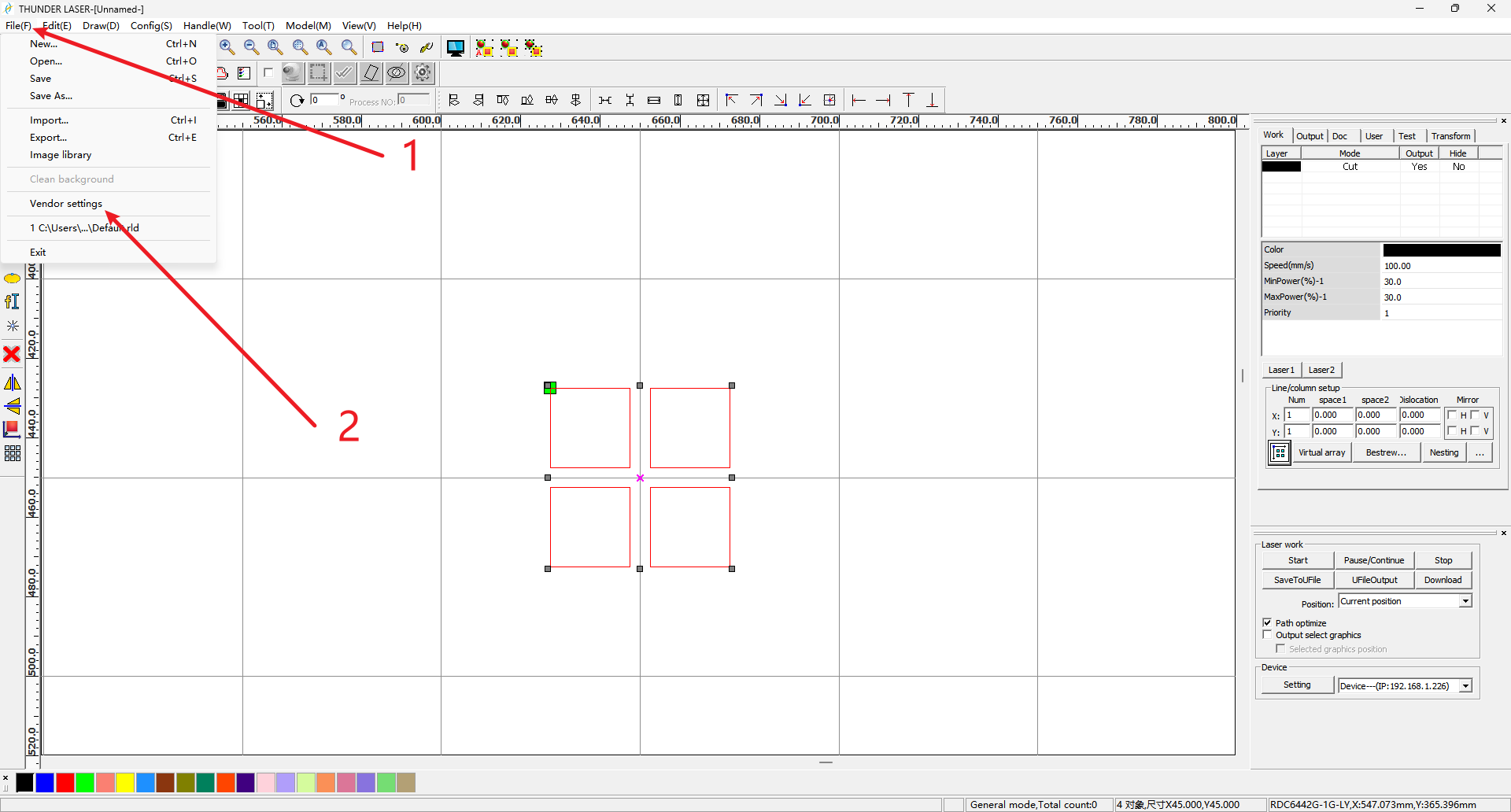The height and width of the screenshot is (812, 1511).
Task: Click the text tool icon
Action: 12,301
